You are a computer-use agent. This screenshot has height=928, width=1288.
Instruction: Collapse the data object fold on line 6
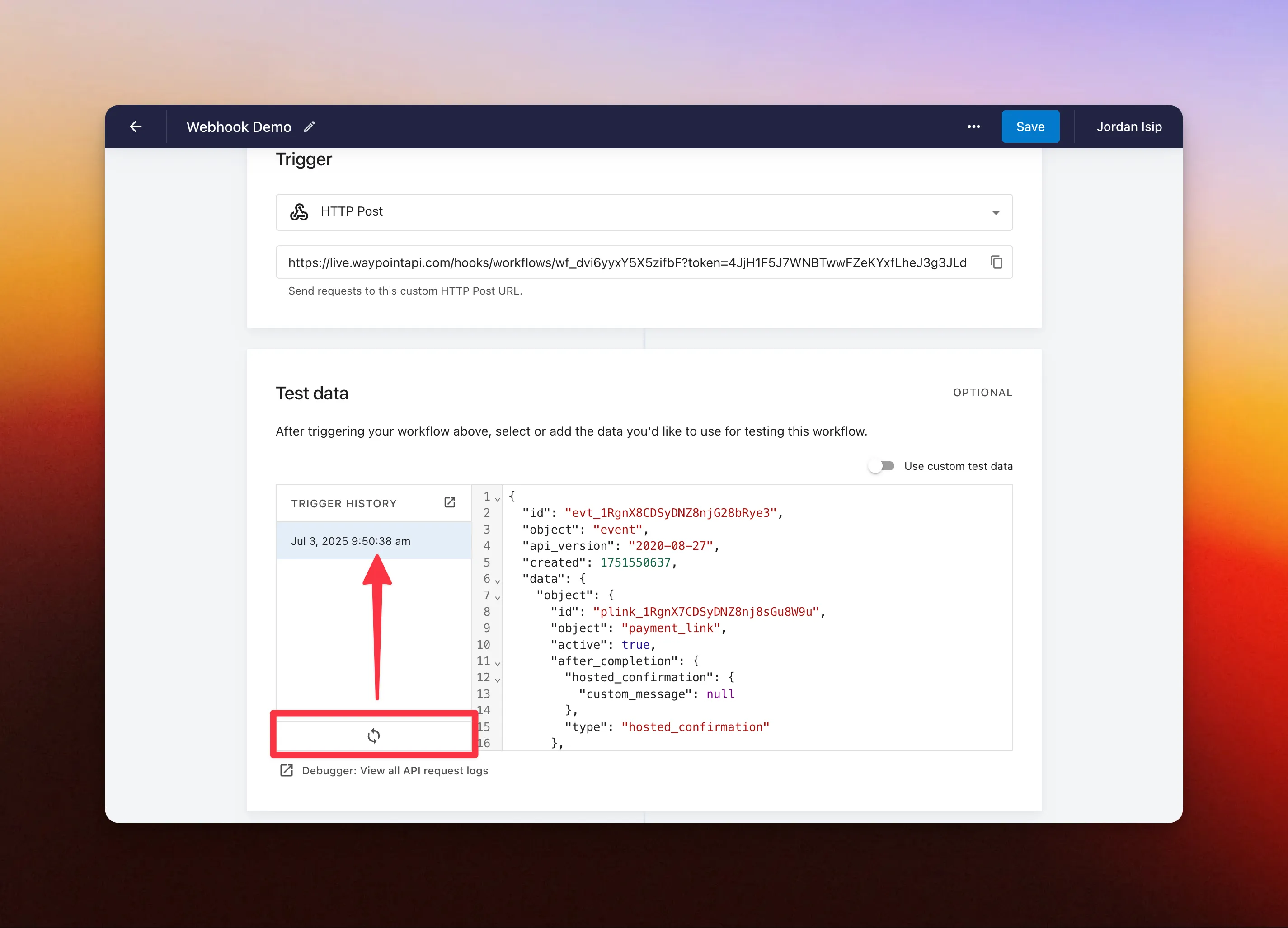coord(498,581)
